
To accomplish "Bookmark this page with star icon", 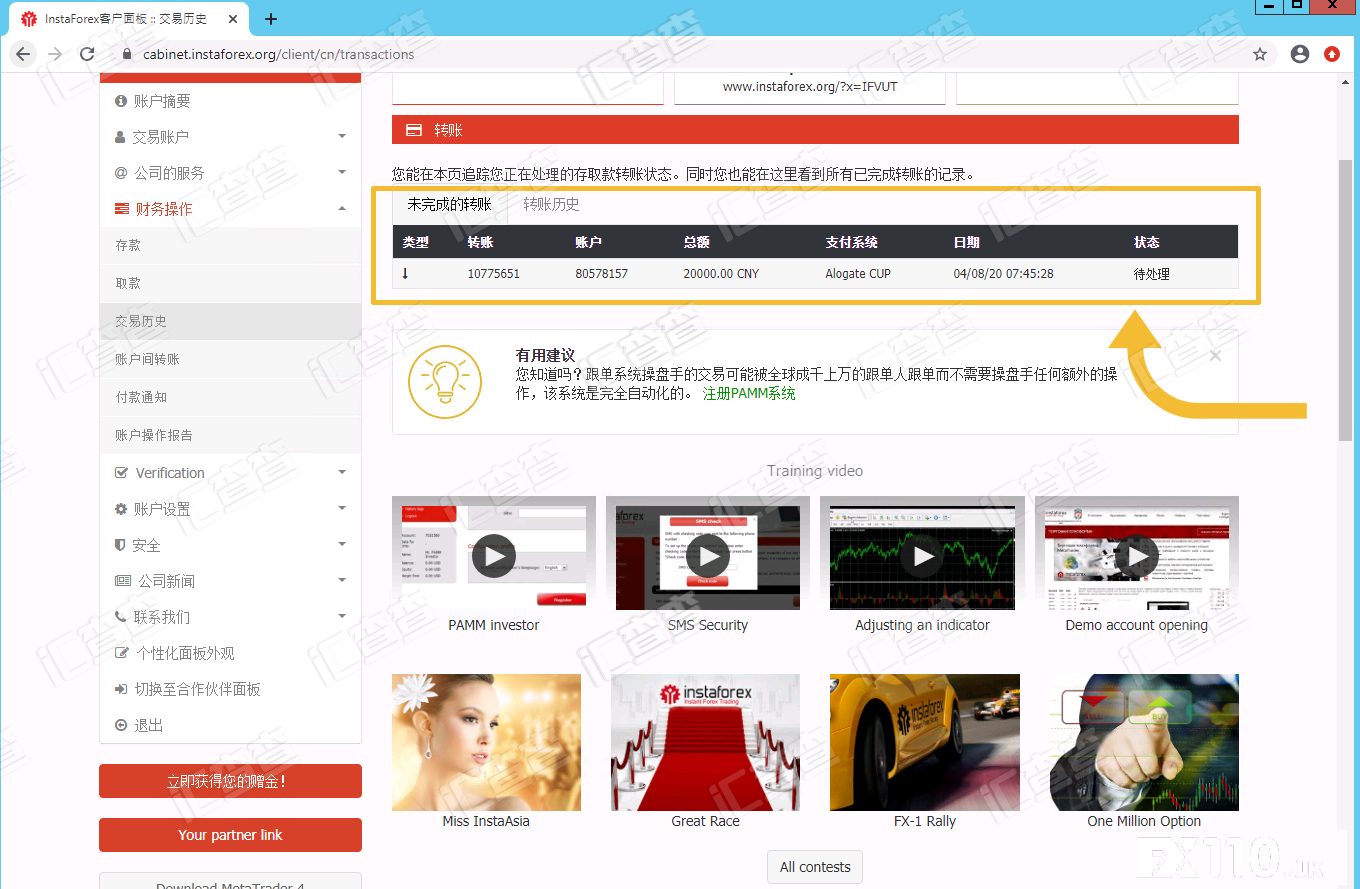I will (1260, 54).
